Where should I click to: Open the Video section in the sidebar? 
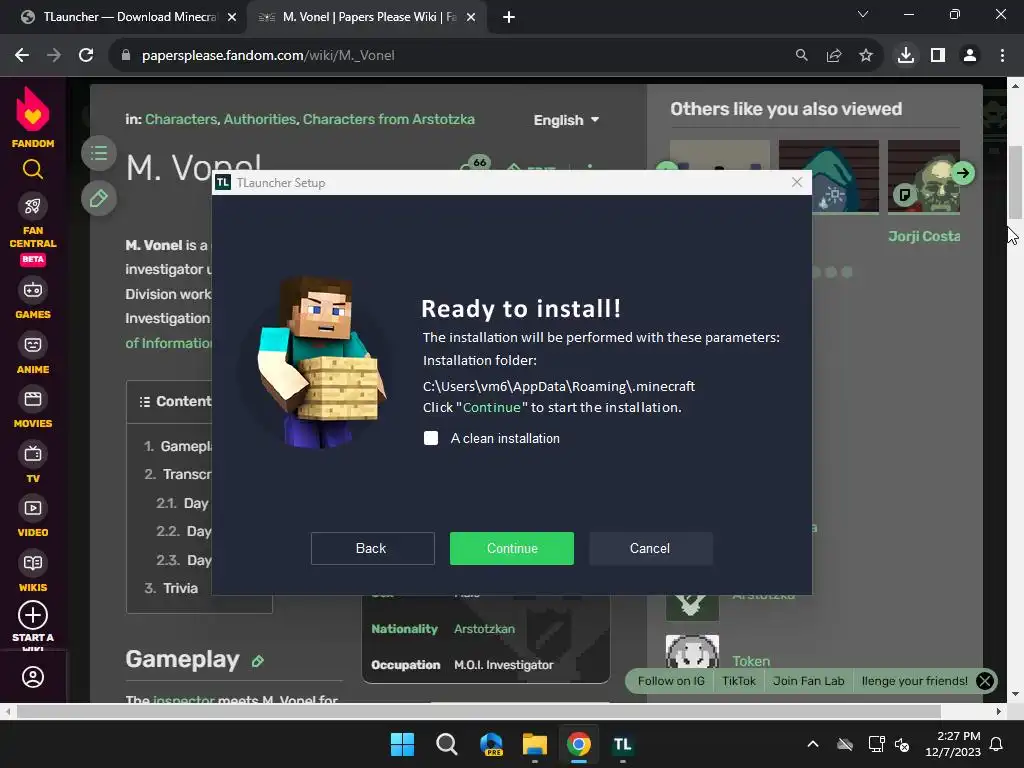click(x=33, y=517)
